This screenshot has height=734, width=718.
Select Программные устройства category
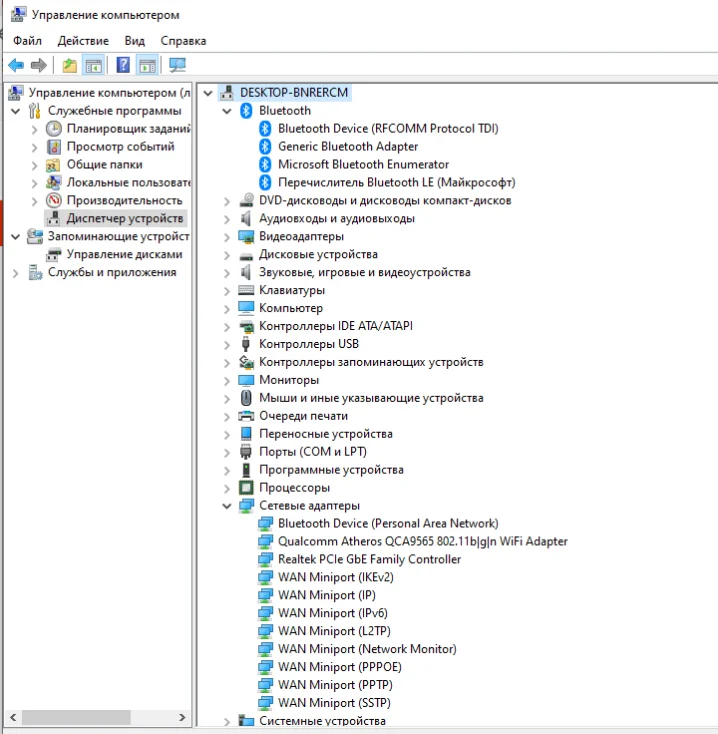(x=331, y=470)
